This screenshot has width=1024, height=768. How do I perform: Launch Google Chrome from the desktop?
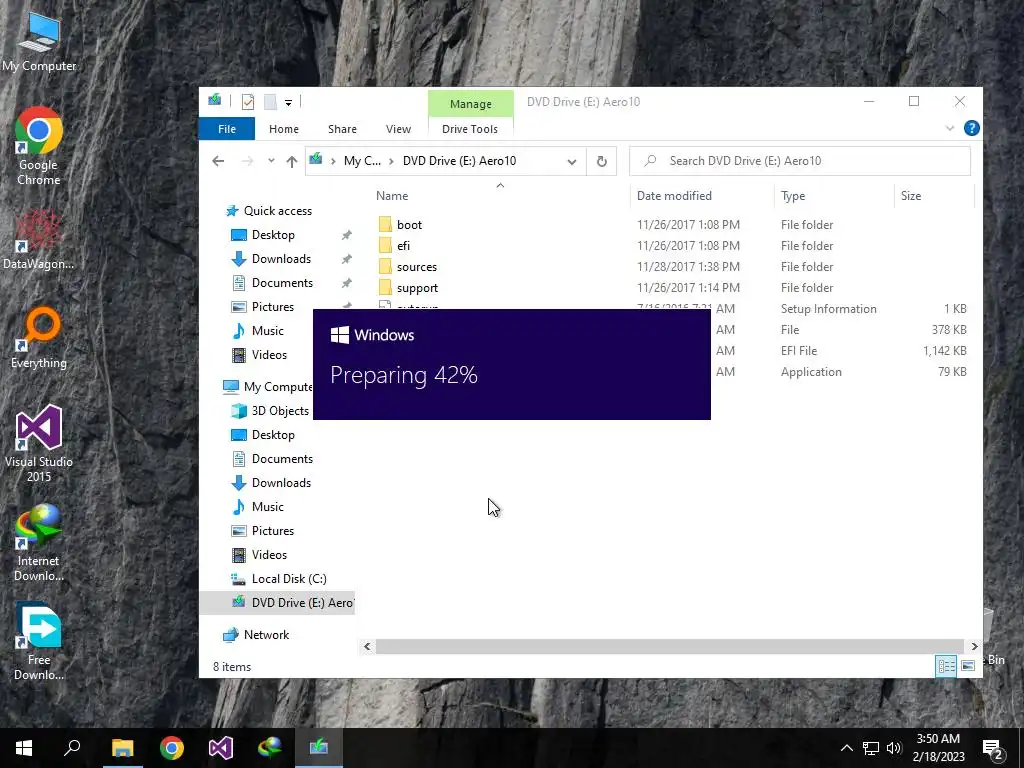coord(39,146)
